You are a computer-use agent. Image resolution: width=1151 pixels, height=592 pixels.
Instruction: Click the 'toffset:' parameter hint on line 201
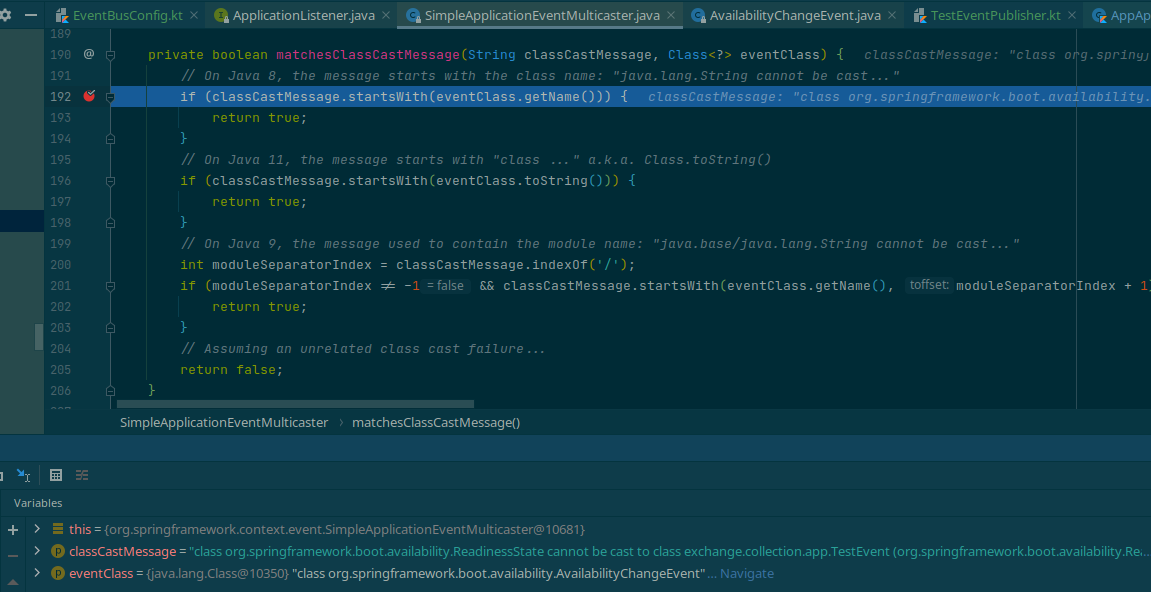[929, 285]
